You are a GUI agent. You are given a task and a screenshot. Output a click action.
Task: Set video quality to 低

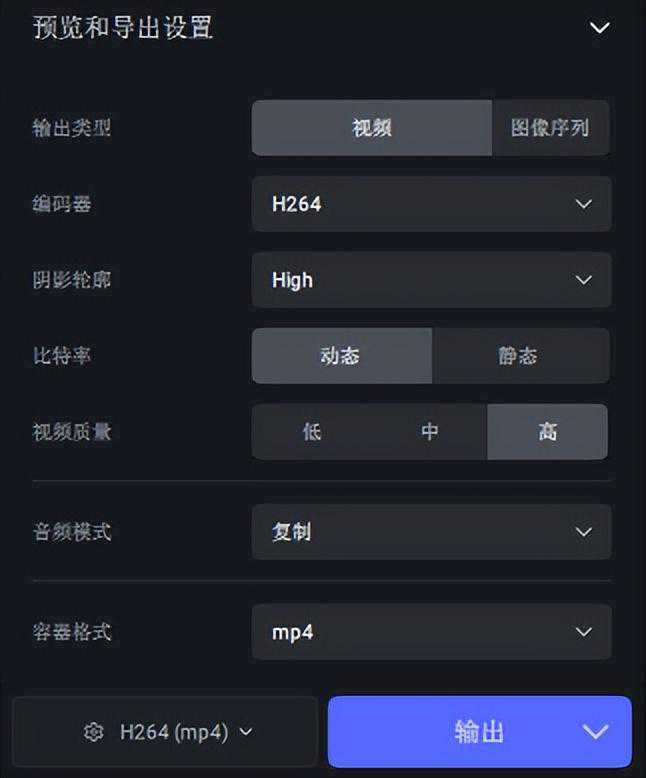coord(311,432)
